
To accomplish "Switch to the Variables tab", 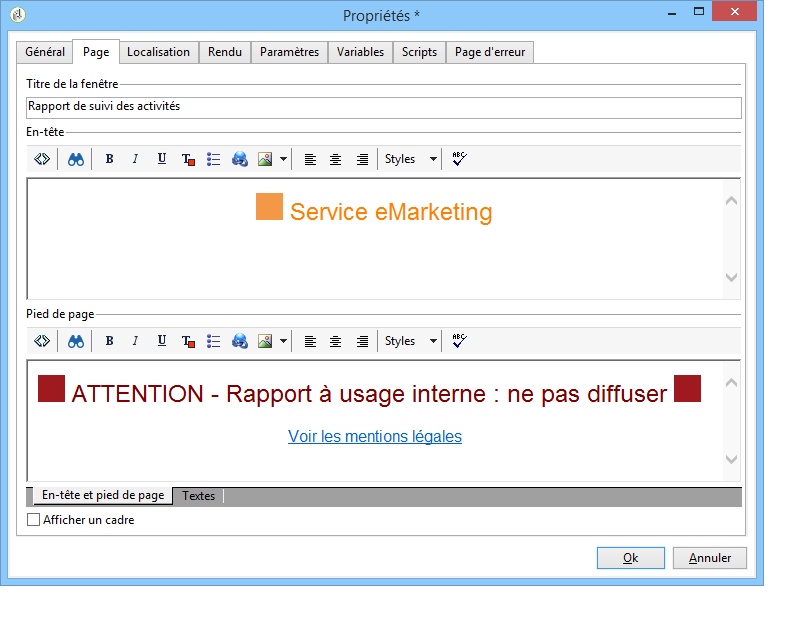I will click(x=360, y=52).
